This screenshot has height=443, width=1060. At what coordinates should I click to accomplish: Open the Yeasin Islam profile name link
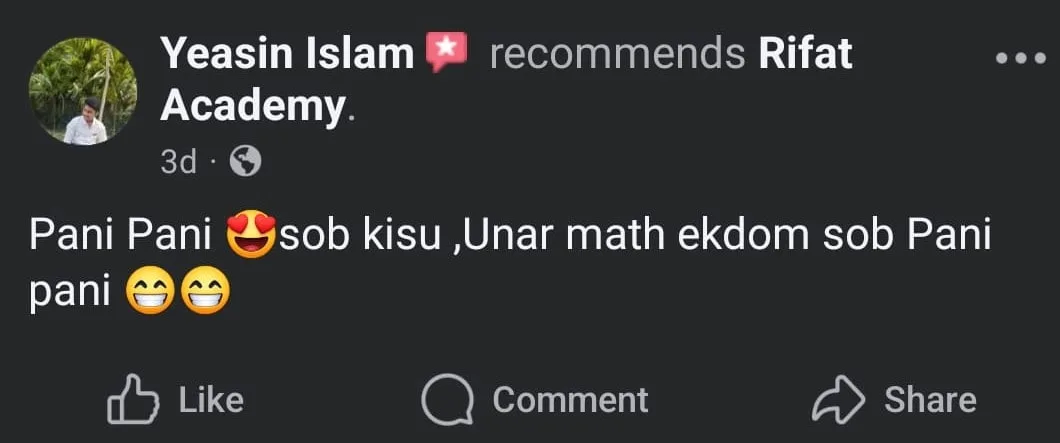[288, 54]
